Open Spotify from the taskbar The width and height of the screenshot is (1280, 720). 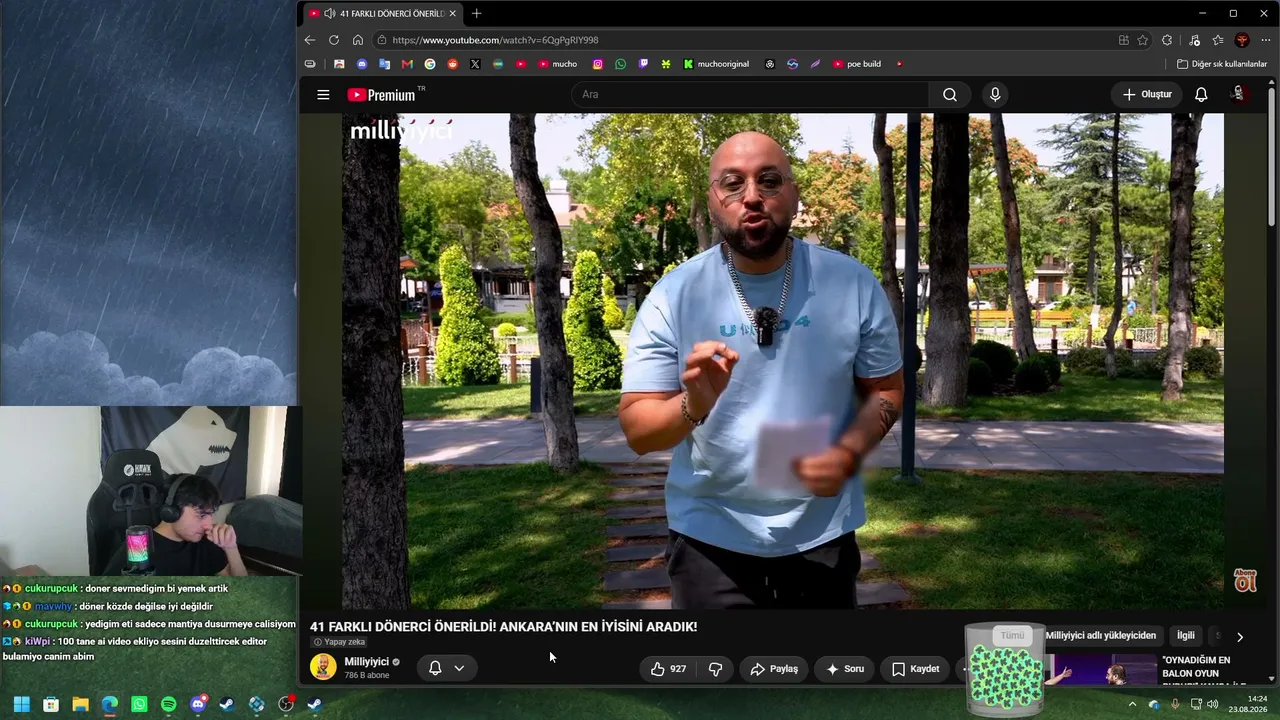[168, 704]
